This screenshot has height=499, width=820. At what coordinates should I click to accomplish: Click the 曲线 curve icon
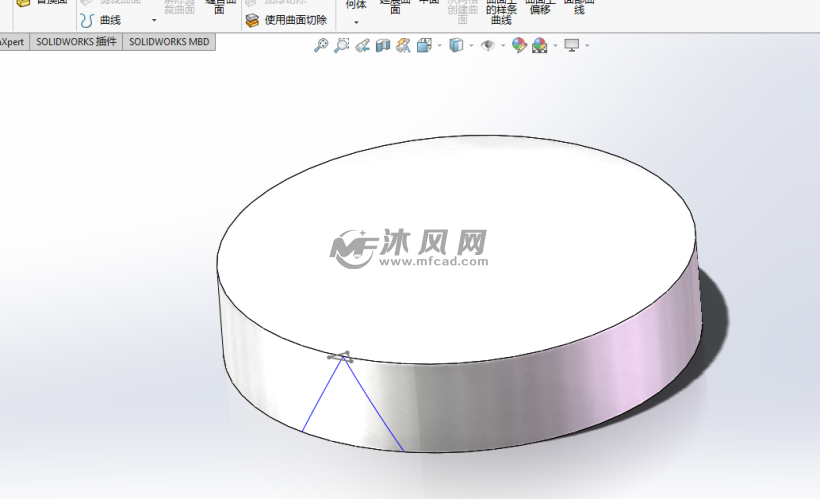click(x=87, y=20)
